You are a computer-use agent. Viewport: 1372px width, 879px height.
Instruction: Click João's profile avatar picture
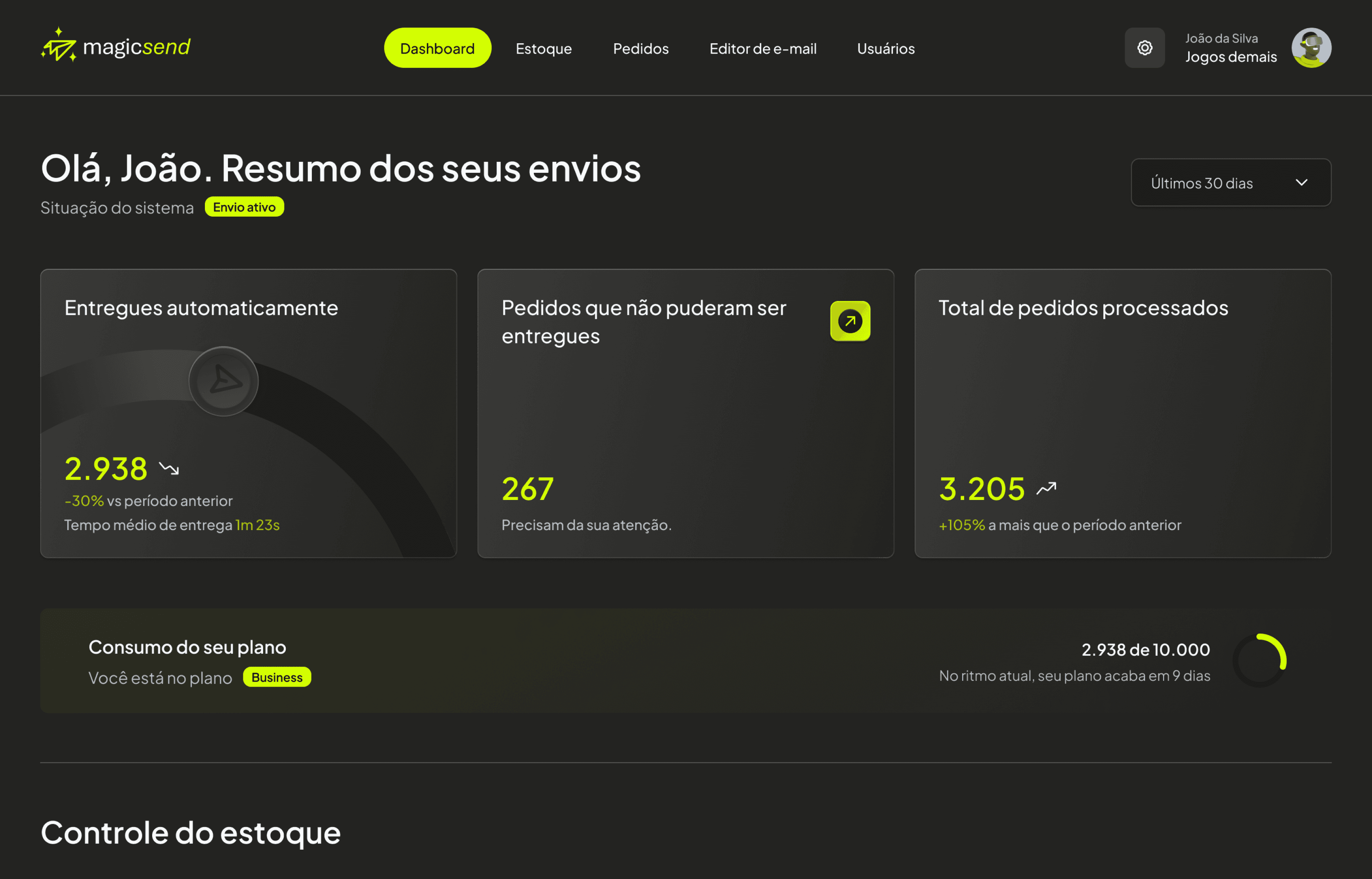point(1311,48)
